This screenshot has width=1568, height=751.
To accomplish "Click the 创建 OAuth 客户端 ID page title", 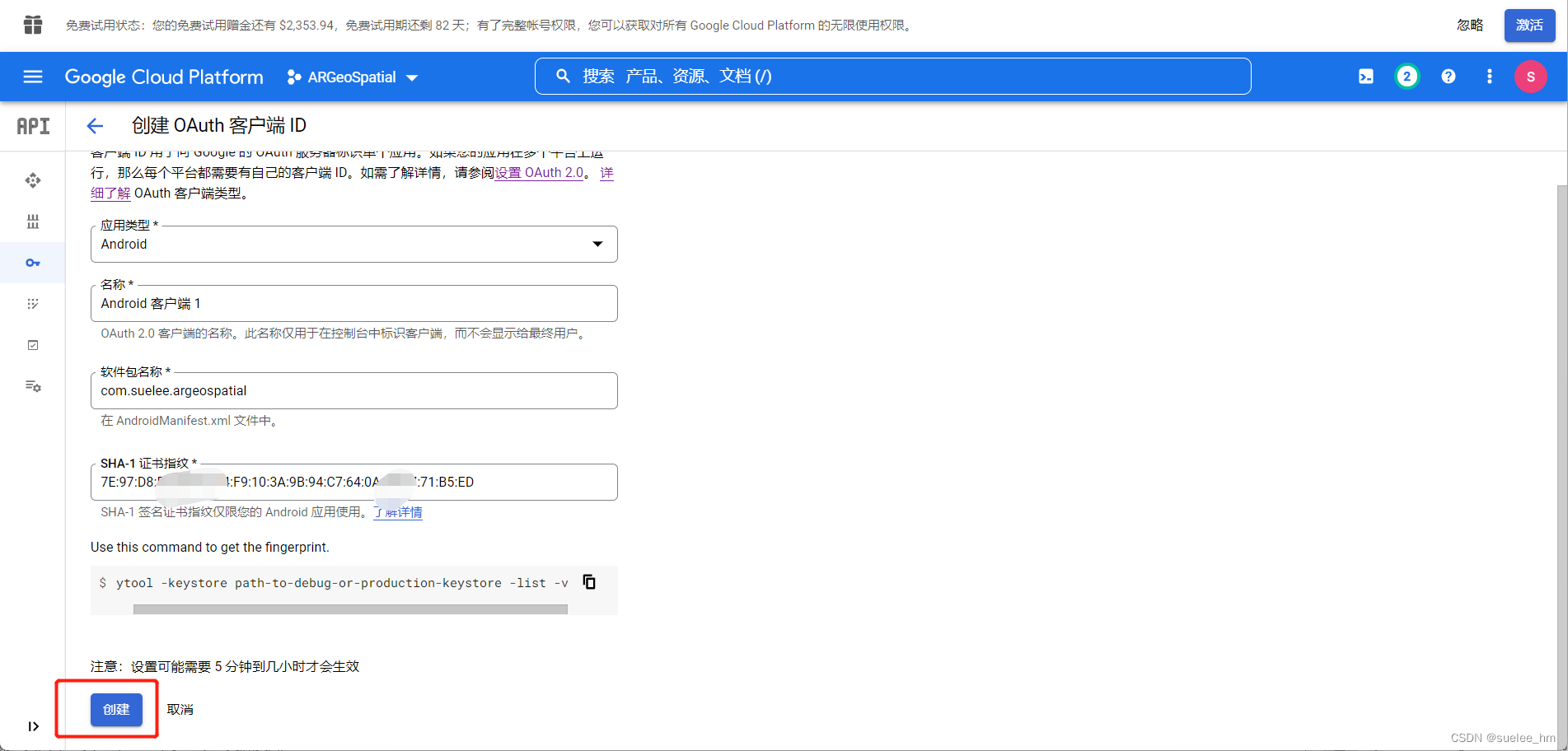I will point(219,125).
